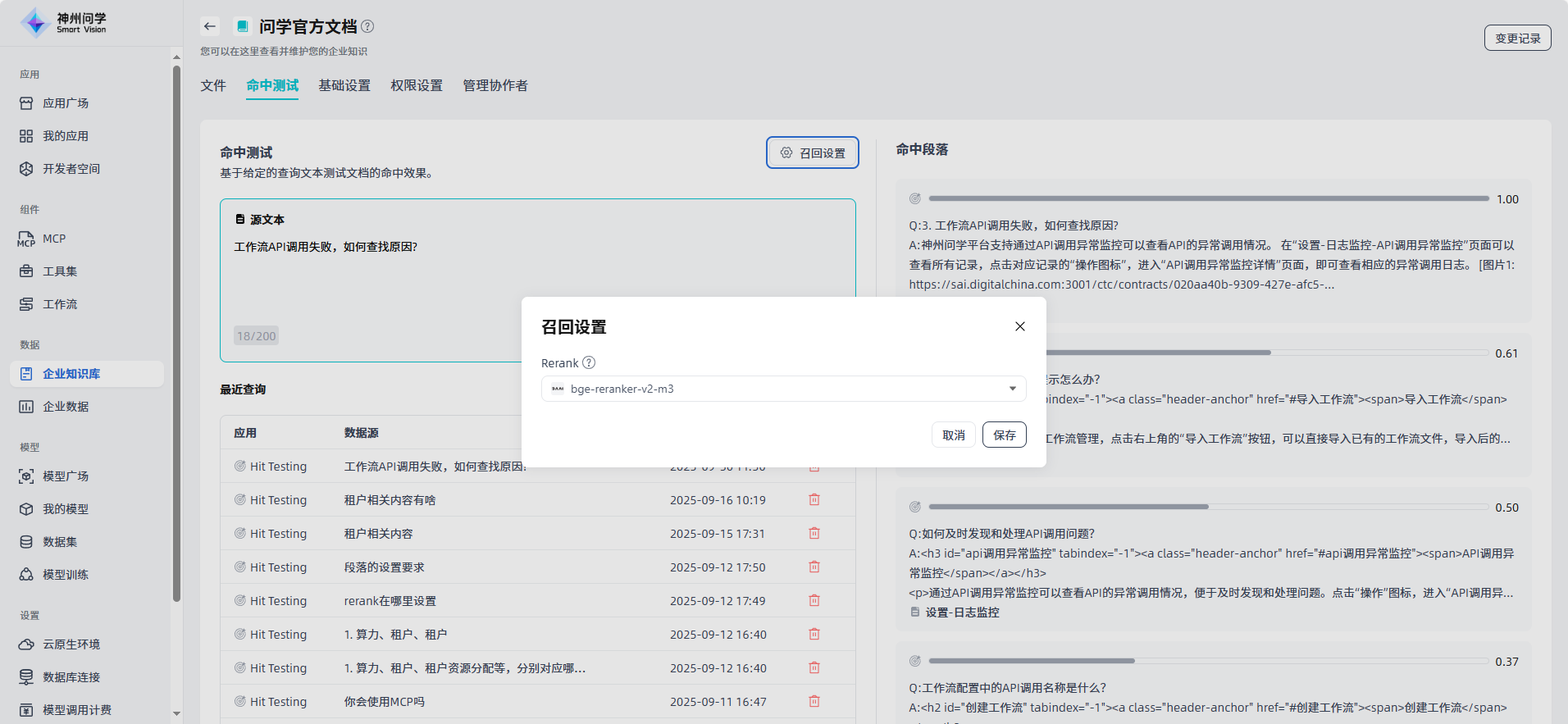1568x724 pixels.
Task: Click the trash icon for 你会使用MCP吗
Action: pos(814,701)
